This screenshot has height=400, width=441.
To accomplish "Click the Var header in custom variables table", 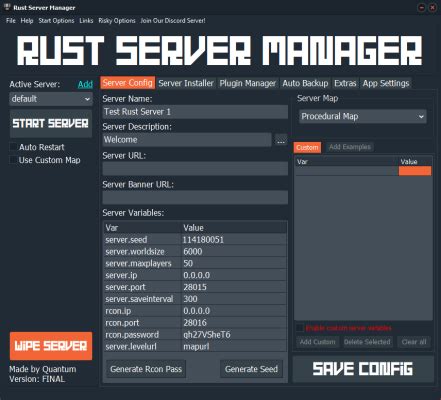I will click(x=347, y=162).
